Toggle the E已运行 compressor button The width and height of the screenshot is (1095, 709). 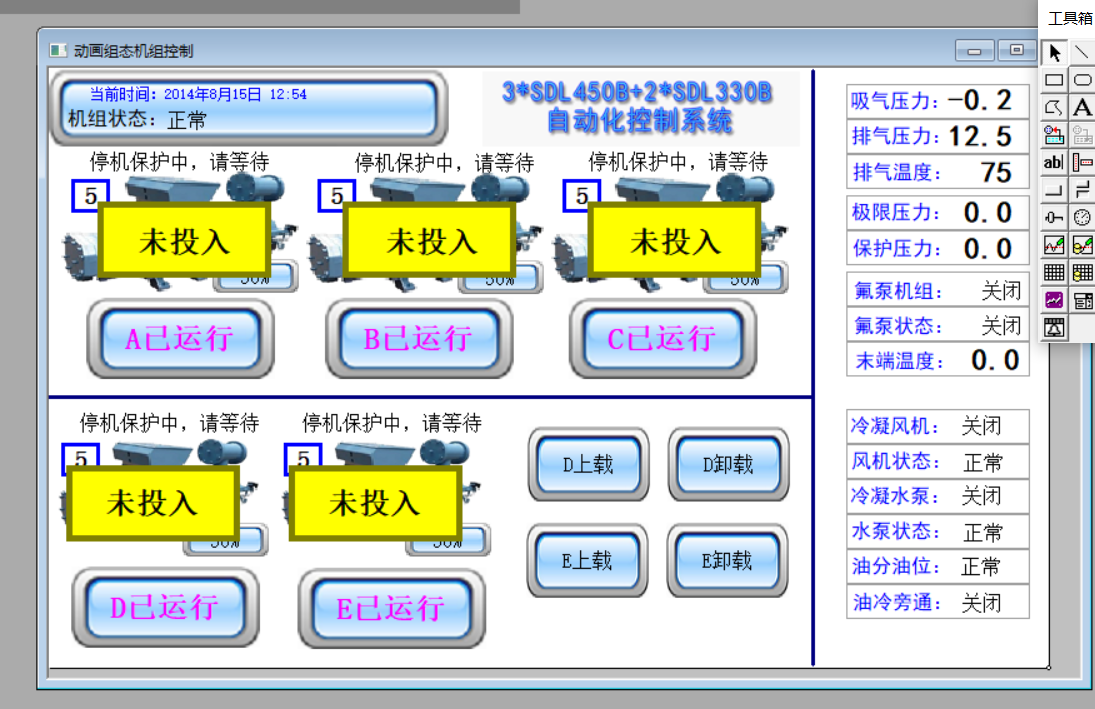(390, 608)
